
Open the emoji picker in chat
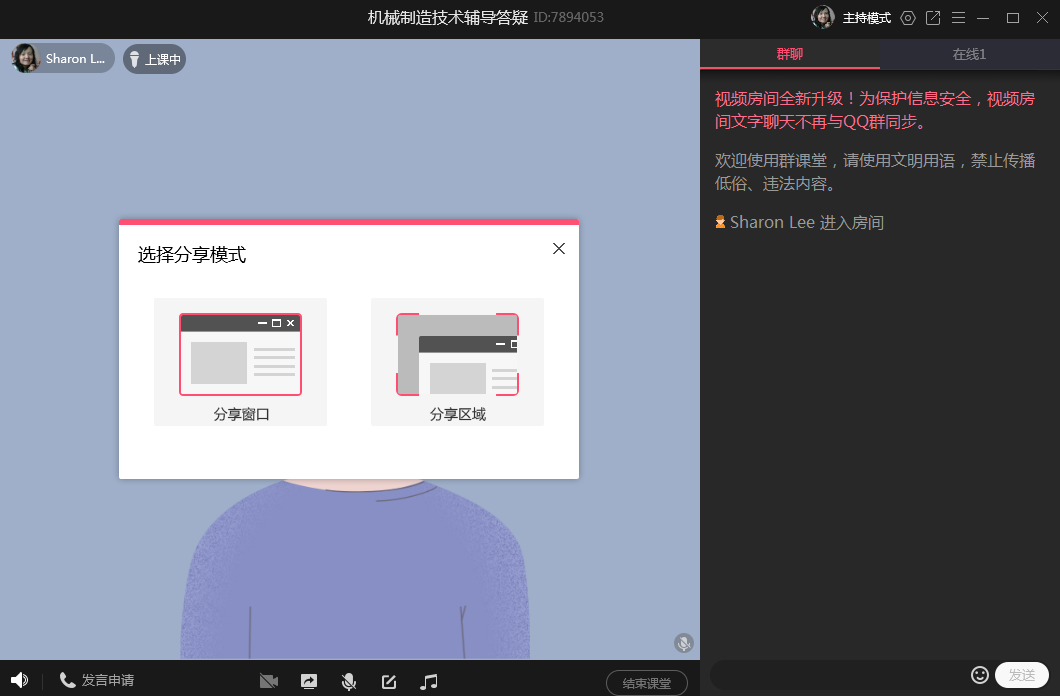tap(980, 675)
